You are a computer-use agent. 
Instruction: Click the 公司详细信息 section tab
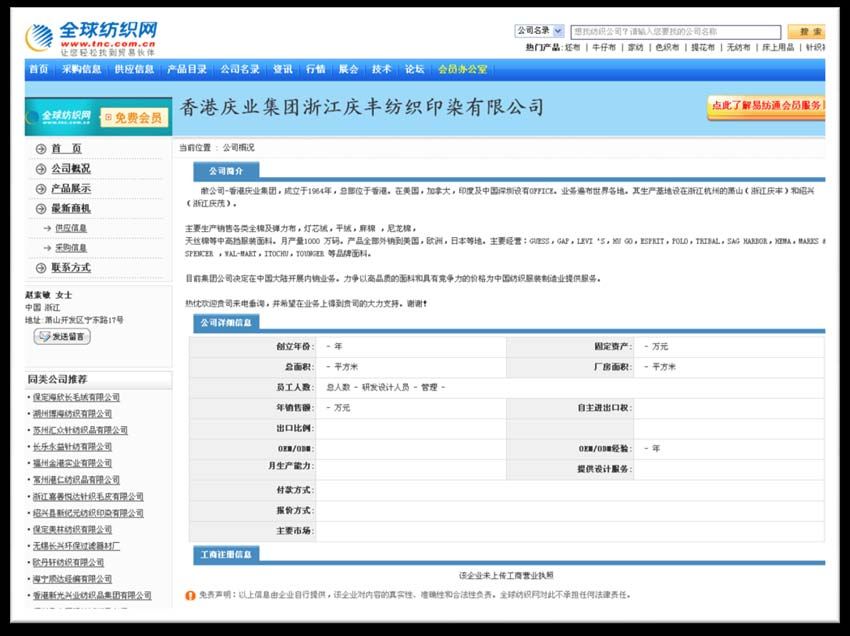click(x=226, y=323)
